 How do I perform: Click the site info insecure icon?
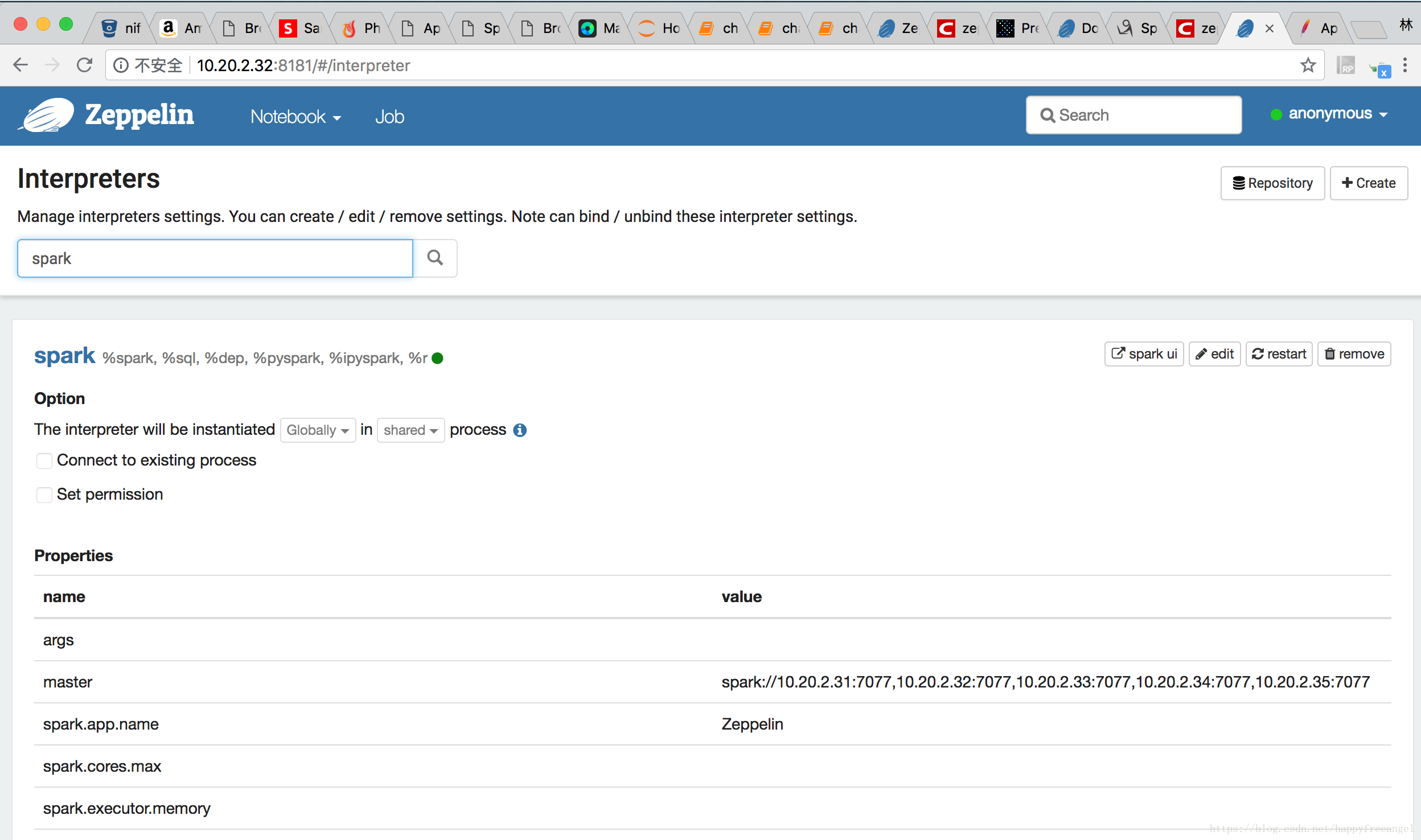click(x=121, y=65)
